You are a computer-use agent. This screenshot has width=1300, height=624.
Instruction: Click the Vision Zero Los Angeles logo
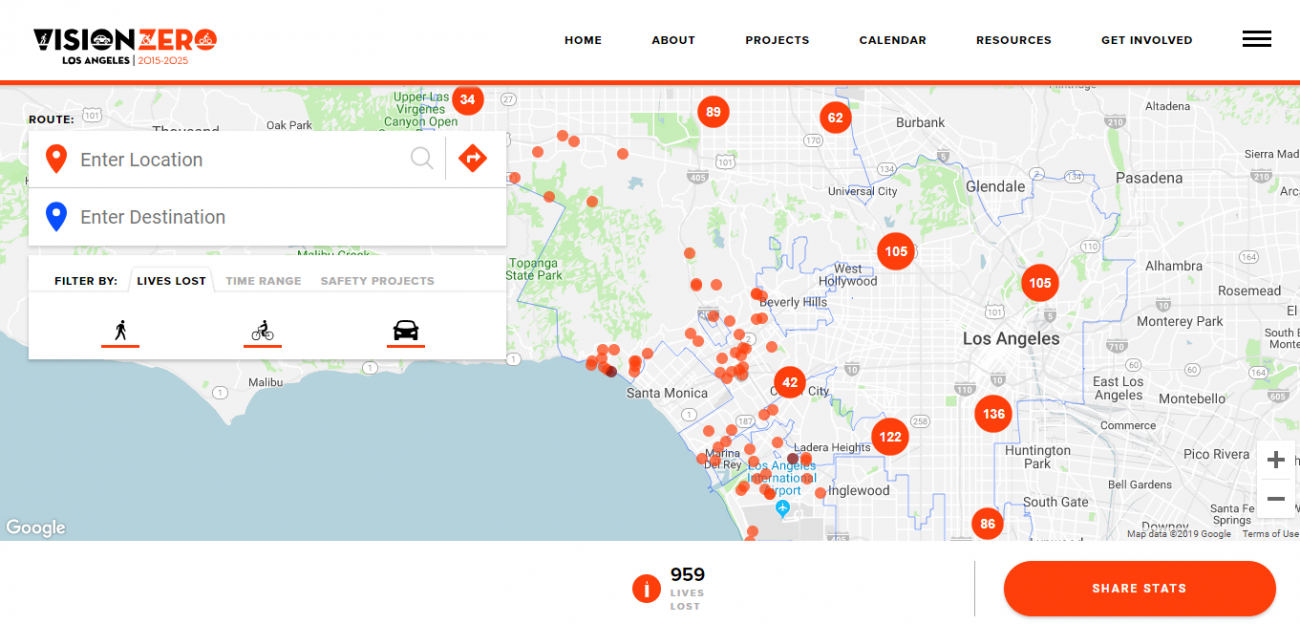point(125,46)
